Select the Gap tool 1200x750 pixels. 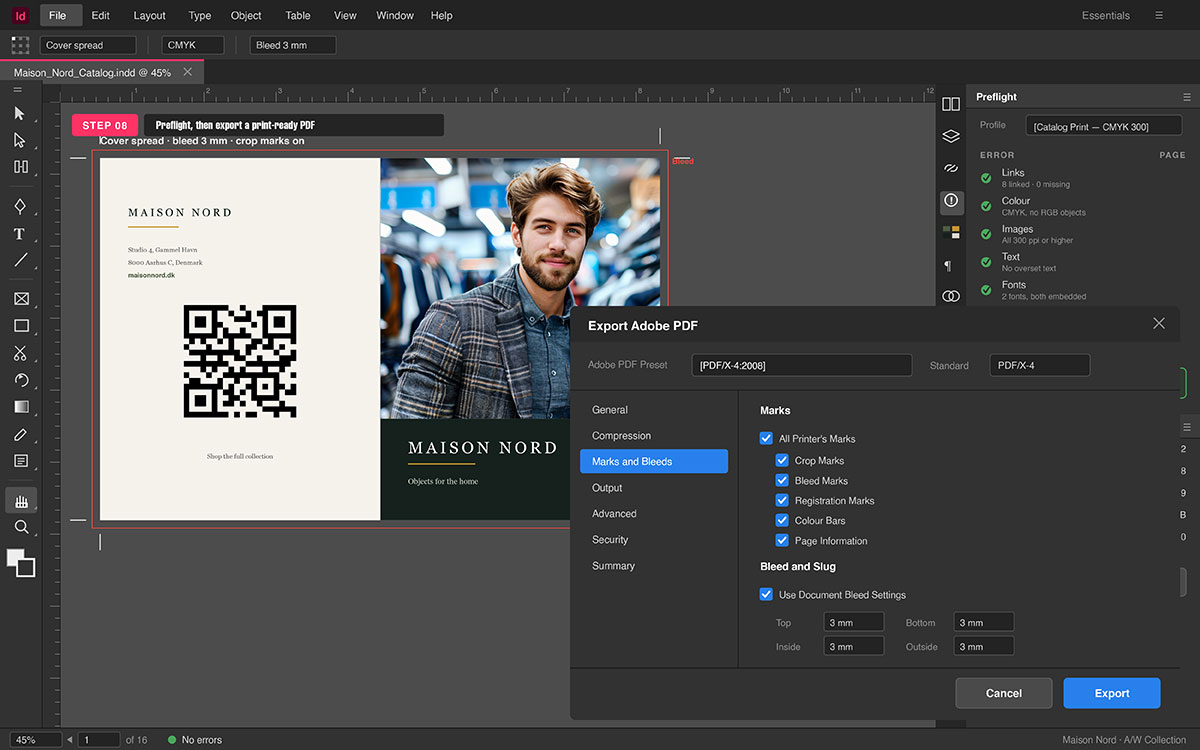point(20,166)
